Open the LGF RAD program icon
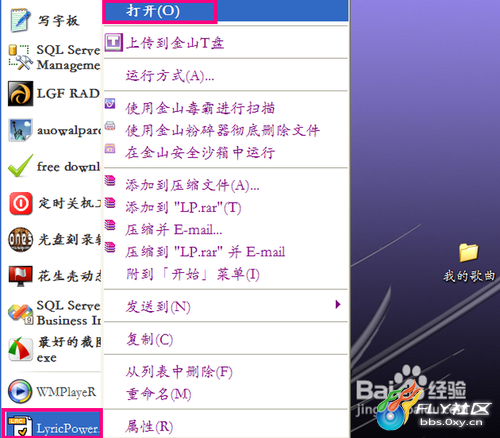This screenshot has width=500, height=438. [21, 93]
